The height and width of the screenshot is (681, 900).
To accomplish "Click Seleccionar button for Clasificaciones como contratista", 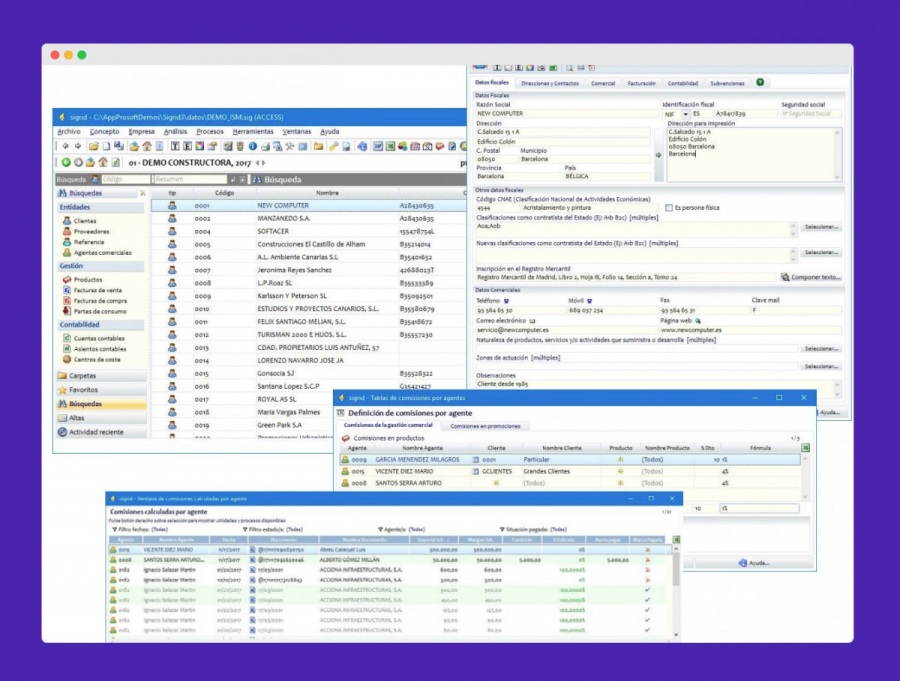I will [x=821, y=227].
